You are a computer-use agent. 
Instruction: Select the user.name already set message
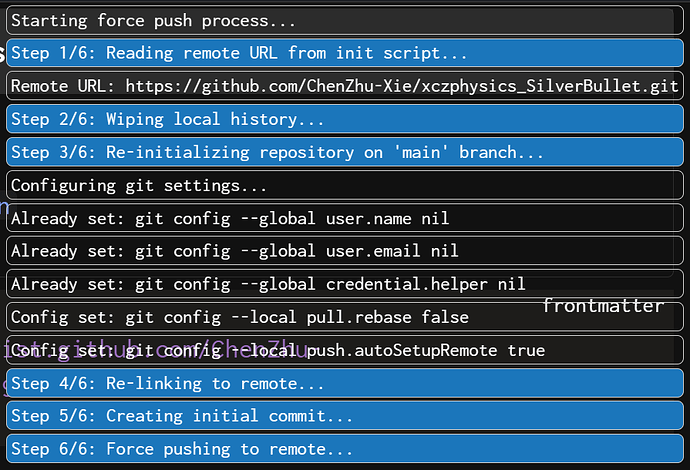pos(230,218)
